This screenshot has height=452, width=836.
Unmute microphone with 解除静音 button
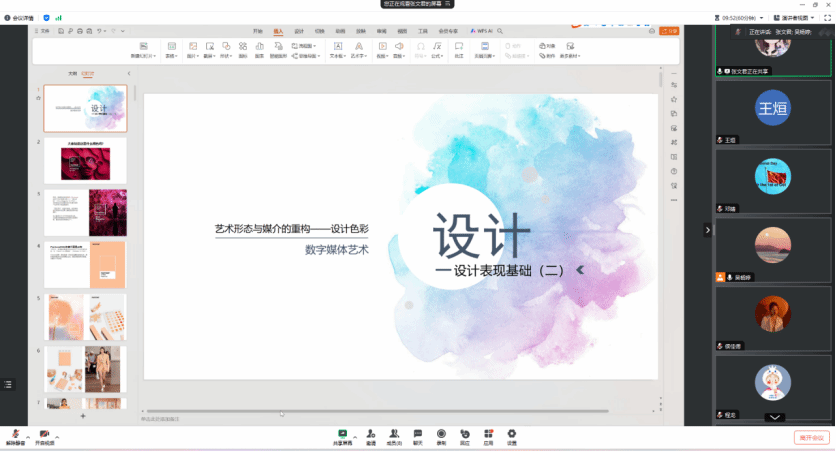pos(15,436)
